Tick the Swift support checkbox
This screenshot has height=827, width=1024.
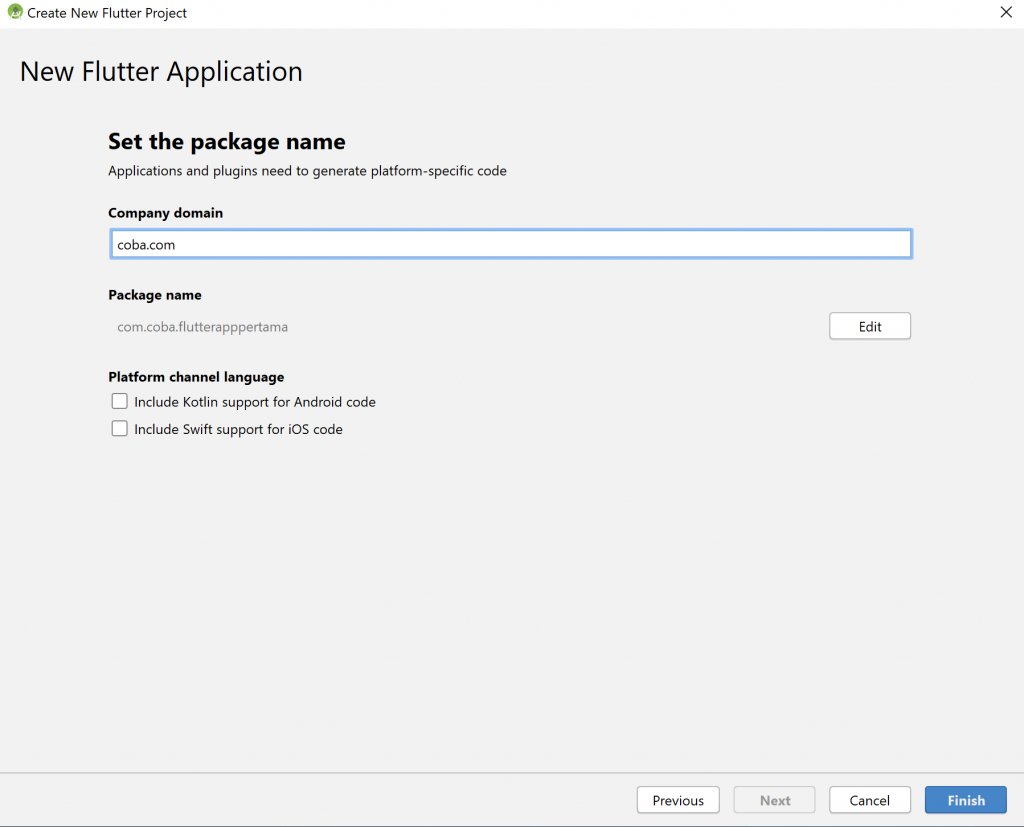point(120,429)
